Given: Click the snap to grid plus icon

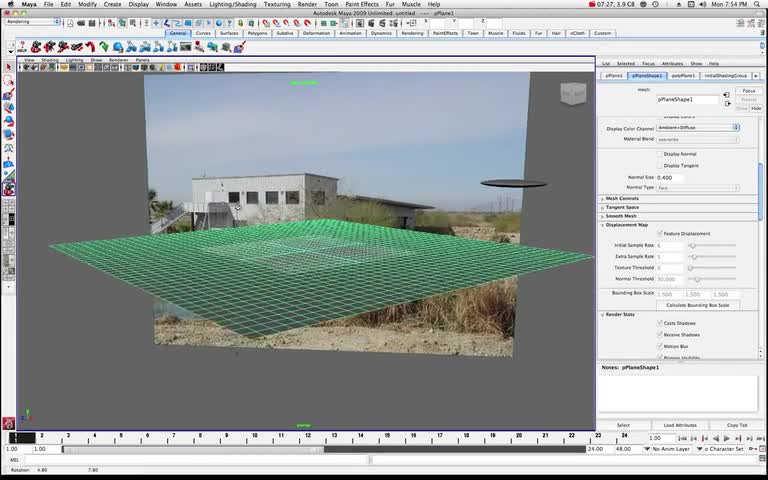Looking at the screenshot, I should [x=156, y=23].
